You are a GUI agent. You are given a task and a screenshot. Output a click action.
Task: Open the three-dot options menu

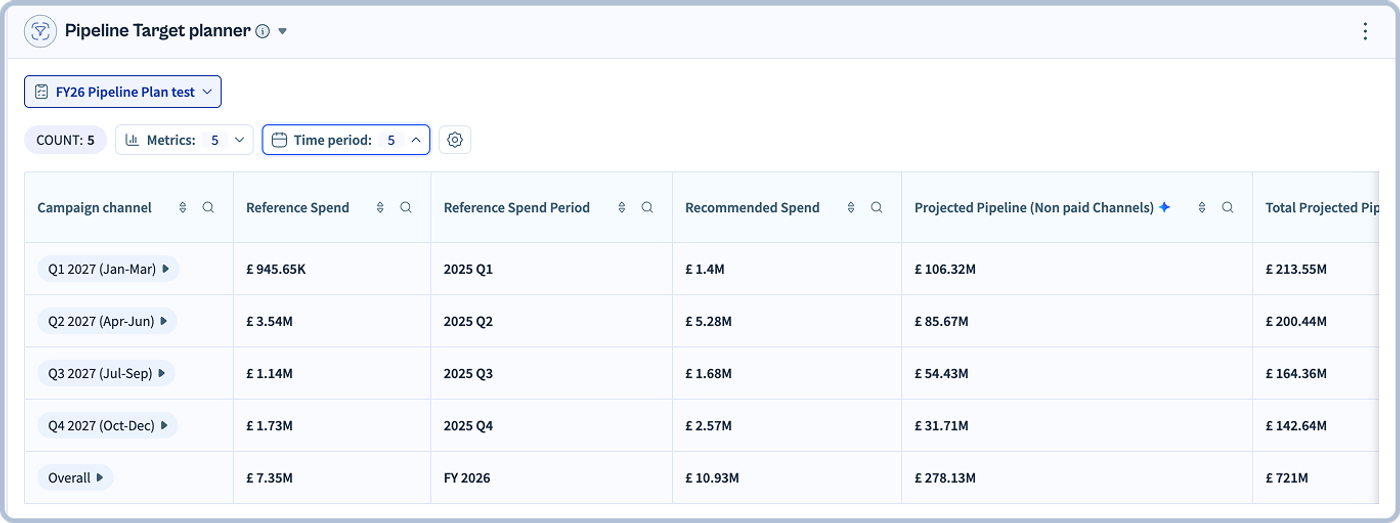coord(1365,31)
